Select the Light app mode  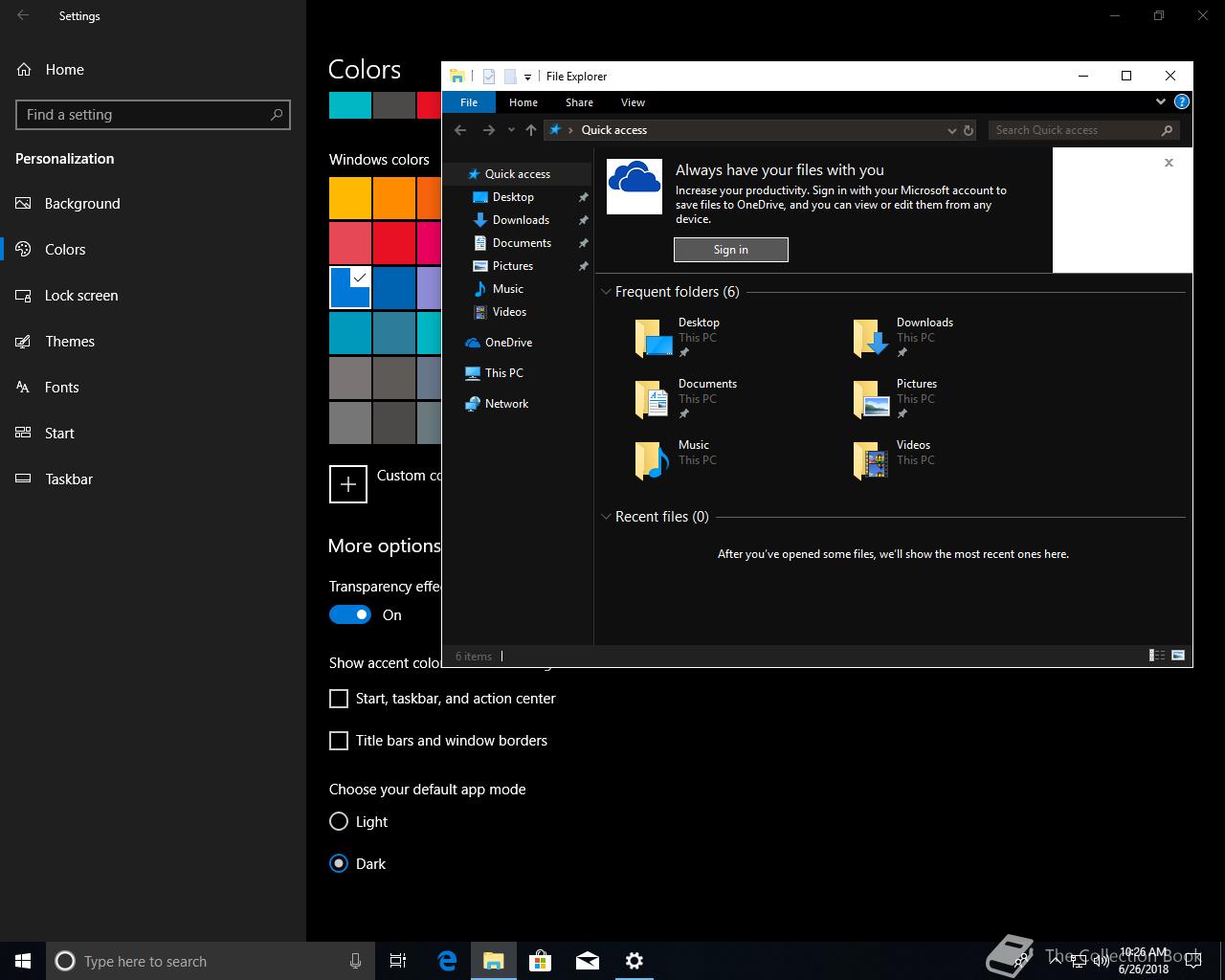coord(339,821)
